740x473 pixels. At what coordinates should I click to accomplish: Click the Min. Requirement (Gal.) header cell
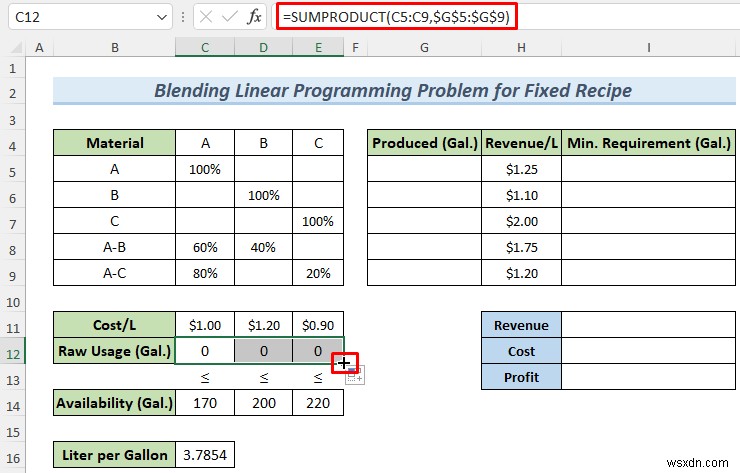click(x=648, y=143)
